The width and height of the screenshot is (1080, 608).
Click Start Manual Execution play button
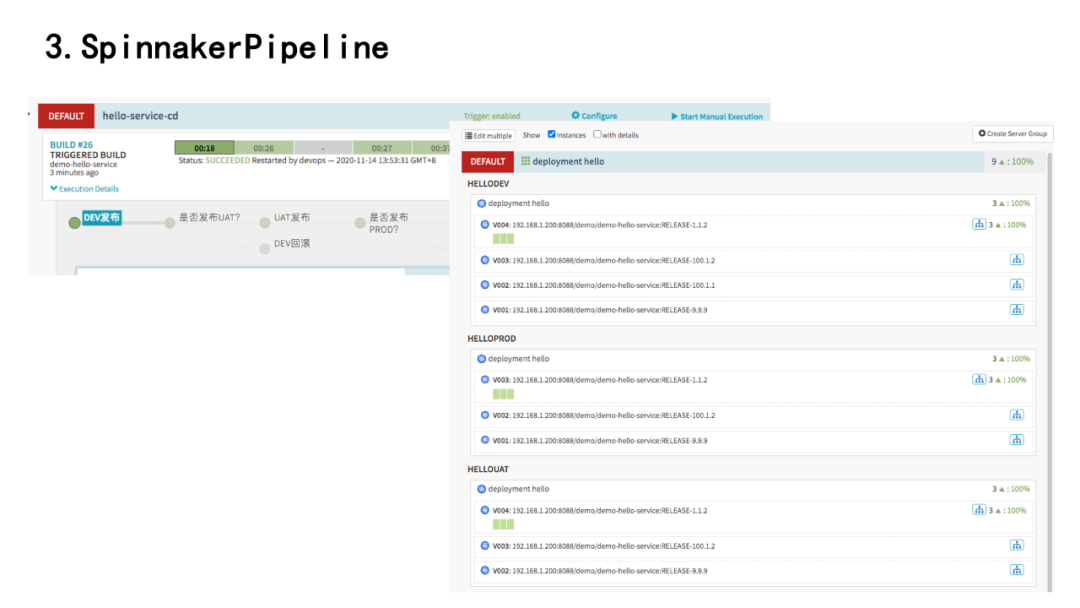click(717, 116)
